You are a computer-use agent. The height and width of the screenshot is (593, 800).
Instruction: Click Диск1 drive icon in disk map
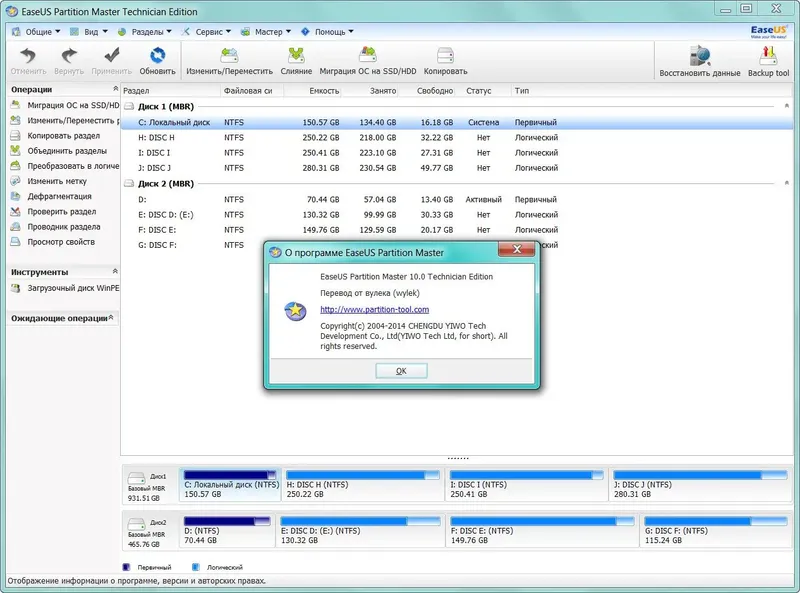136,478
